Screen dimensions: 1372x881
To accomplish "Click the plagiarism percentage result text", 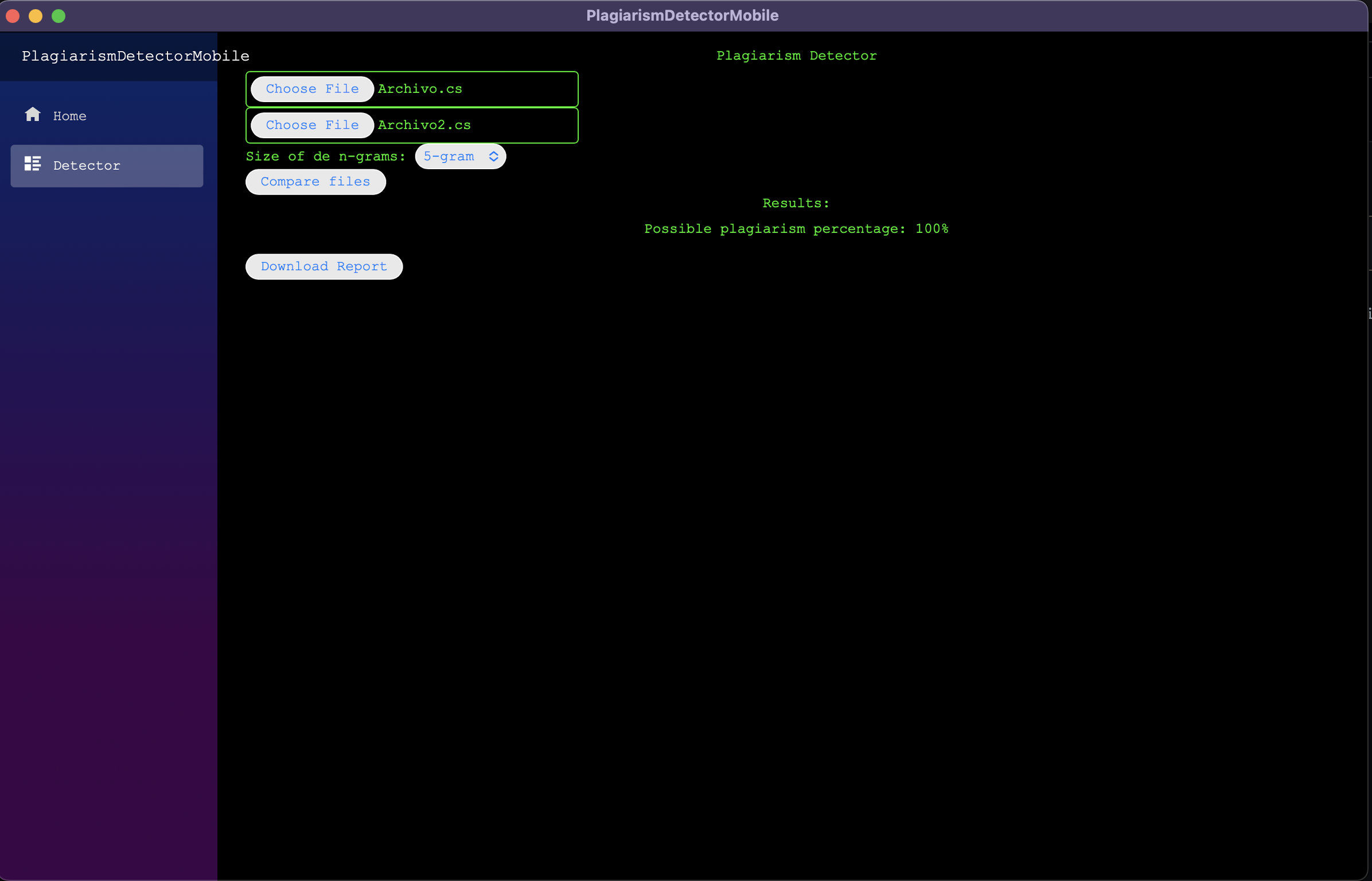I will pyautogui.click(x=796, y=228).
